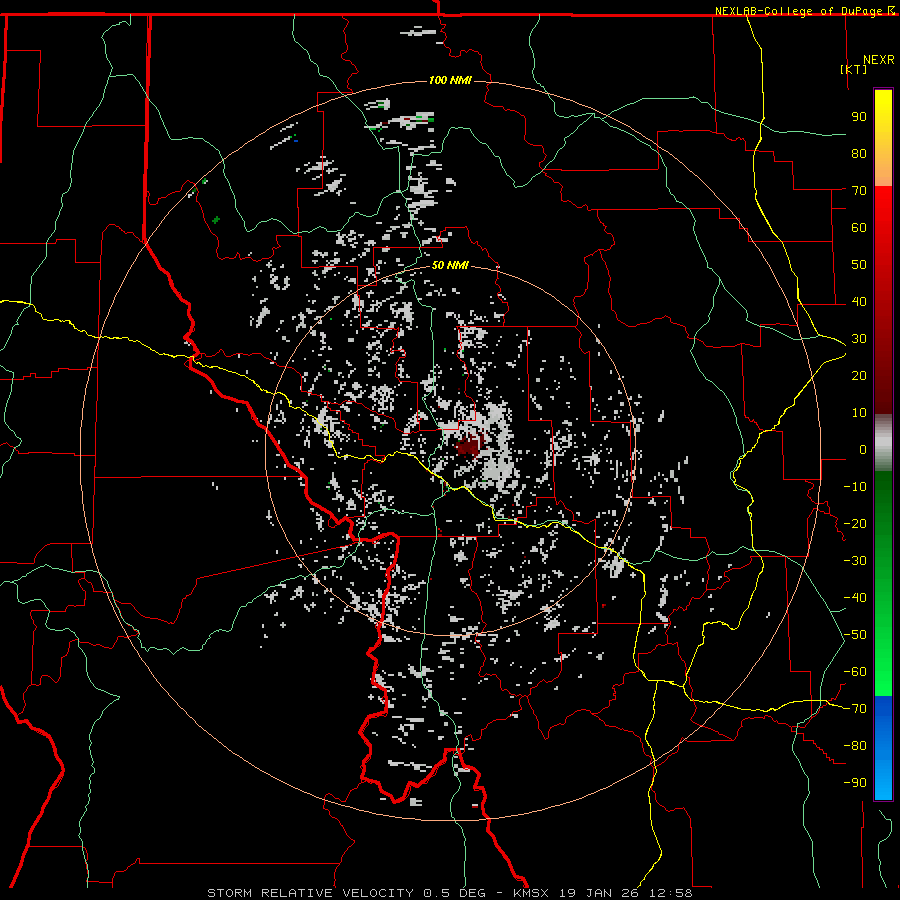This screenshot has width=900, height=900.
Task: Click the -20 value on the velocity scale
Action: click(x=855, y=524)
